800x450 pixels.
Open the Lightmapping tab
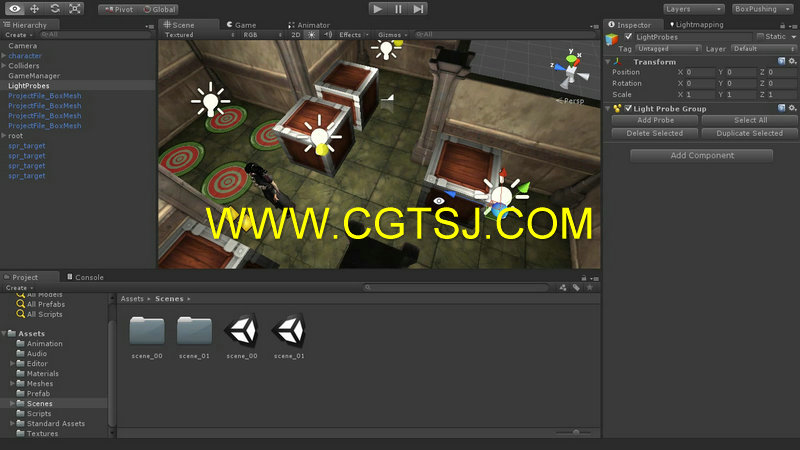(x=697, y=24)
